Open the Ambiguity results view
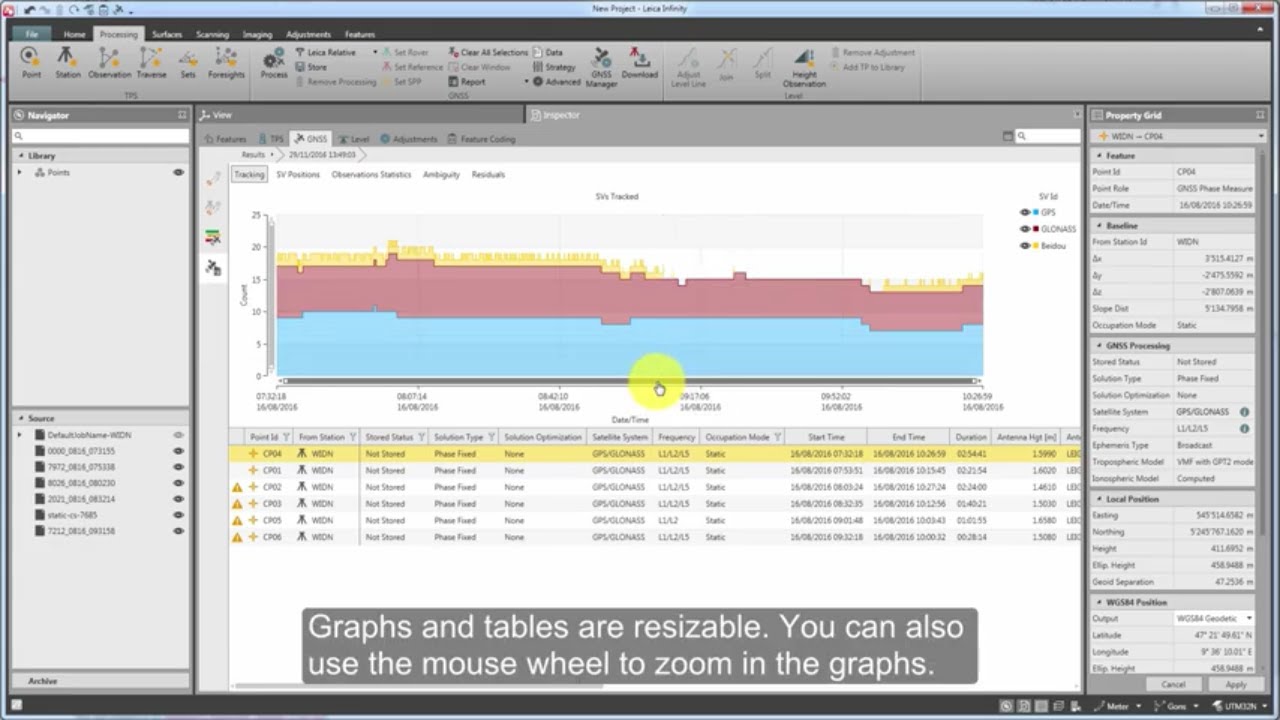 pos(441,174)
